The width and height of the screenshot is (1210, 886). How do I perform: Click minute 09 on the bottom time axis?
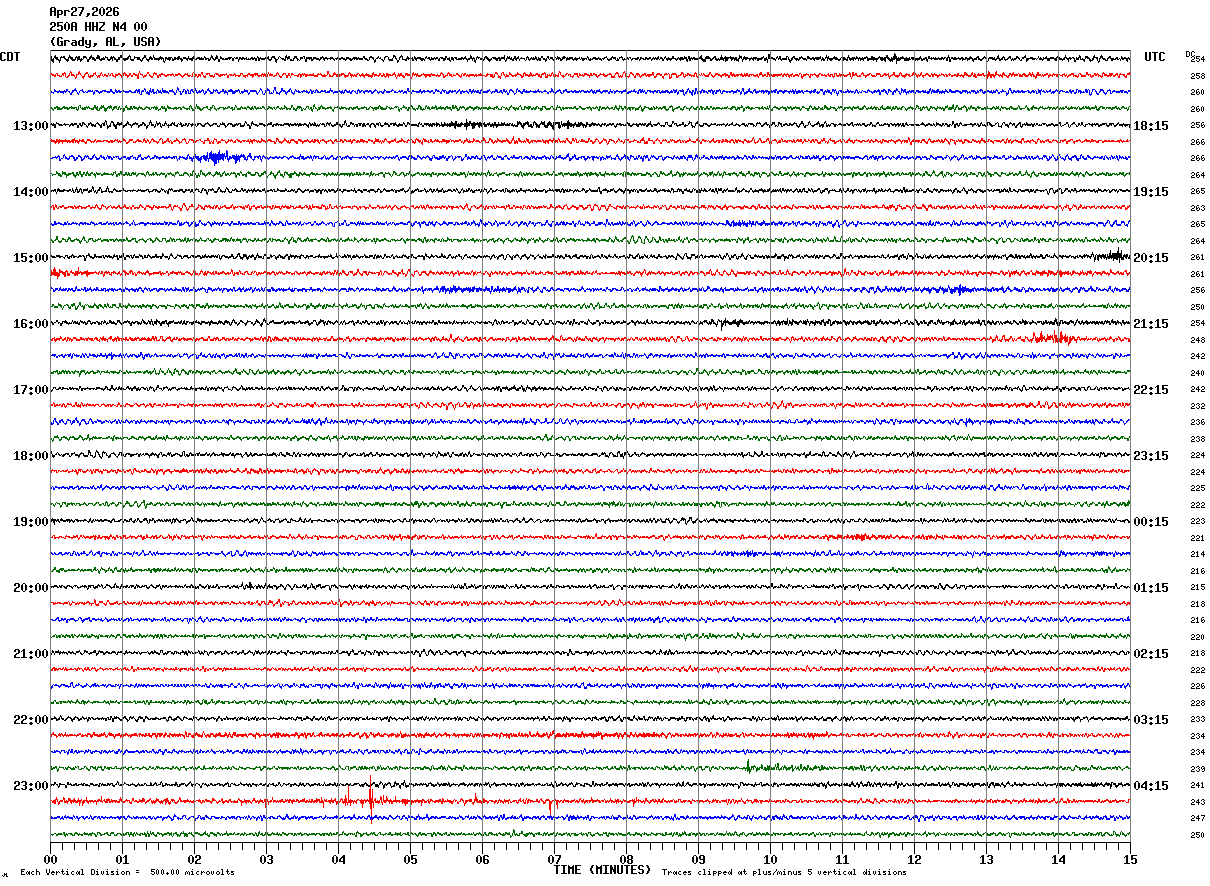[698, 859]
